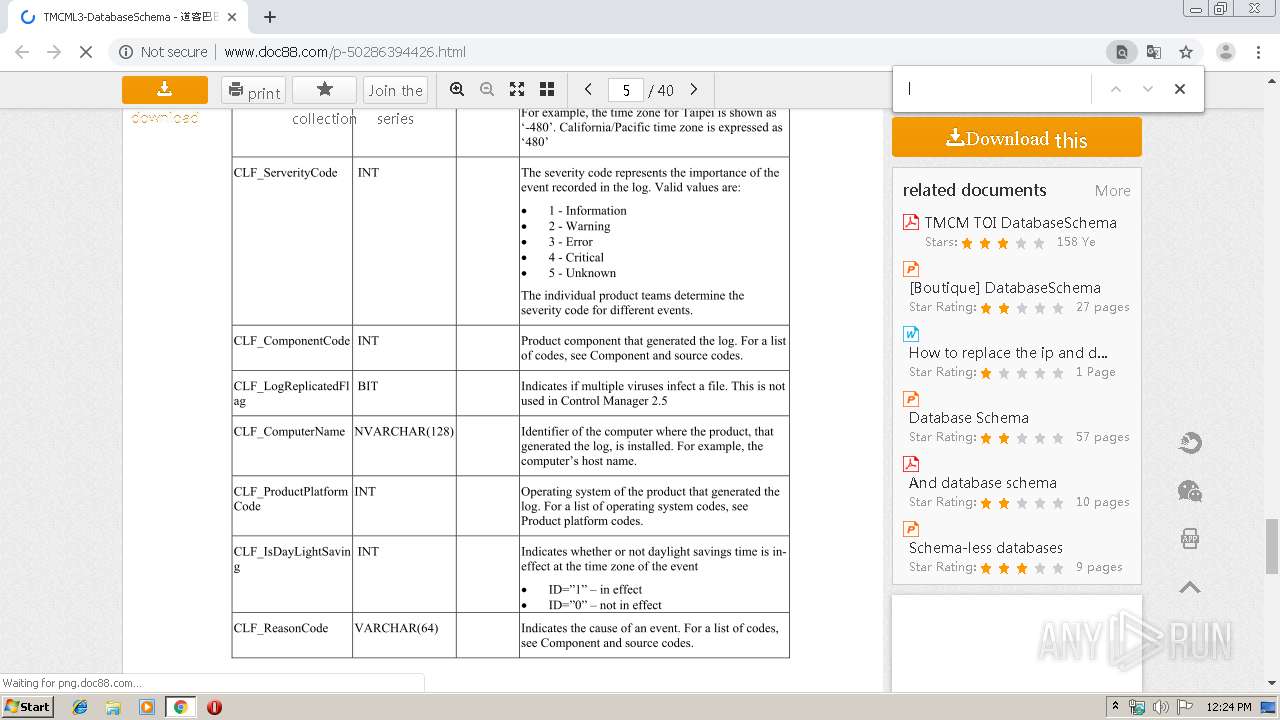The height and width of the screenshot is (720, 1280).
Task: Click the zoom in magnifier icon
Action: pyautogui.click(x=457, y=89)
